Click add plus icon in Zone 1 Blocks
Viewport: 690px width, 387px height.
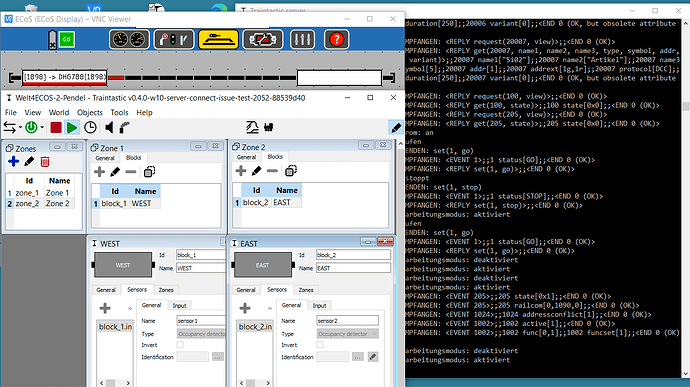pos(99,172)
